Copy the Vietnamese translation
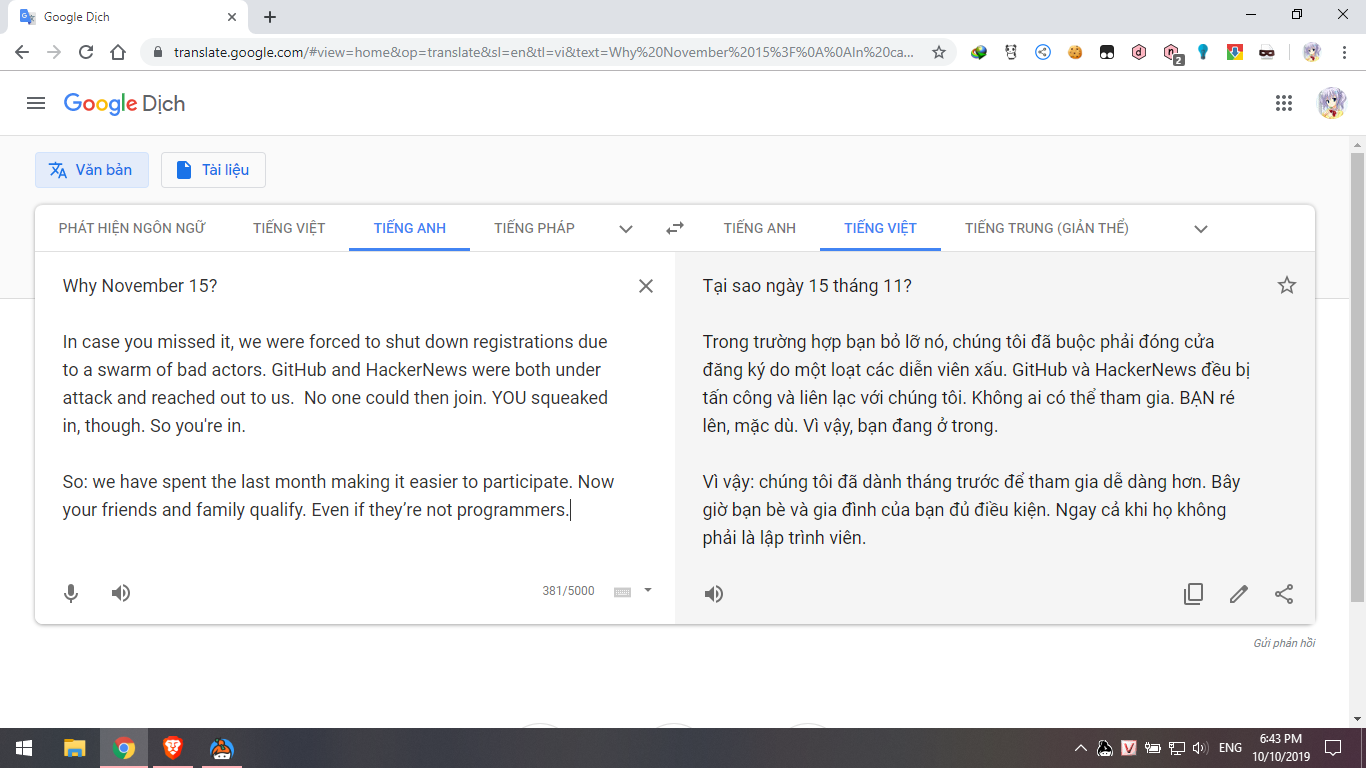This screenshot has height=768, width=1366. coord(1193,594)
